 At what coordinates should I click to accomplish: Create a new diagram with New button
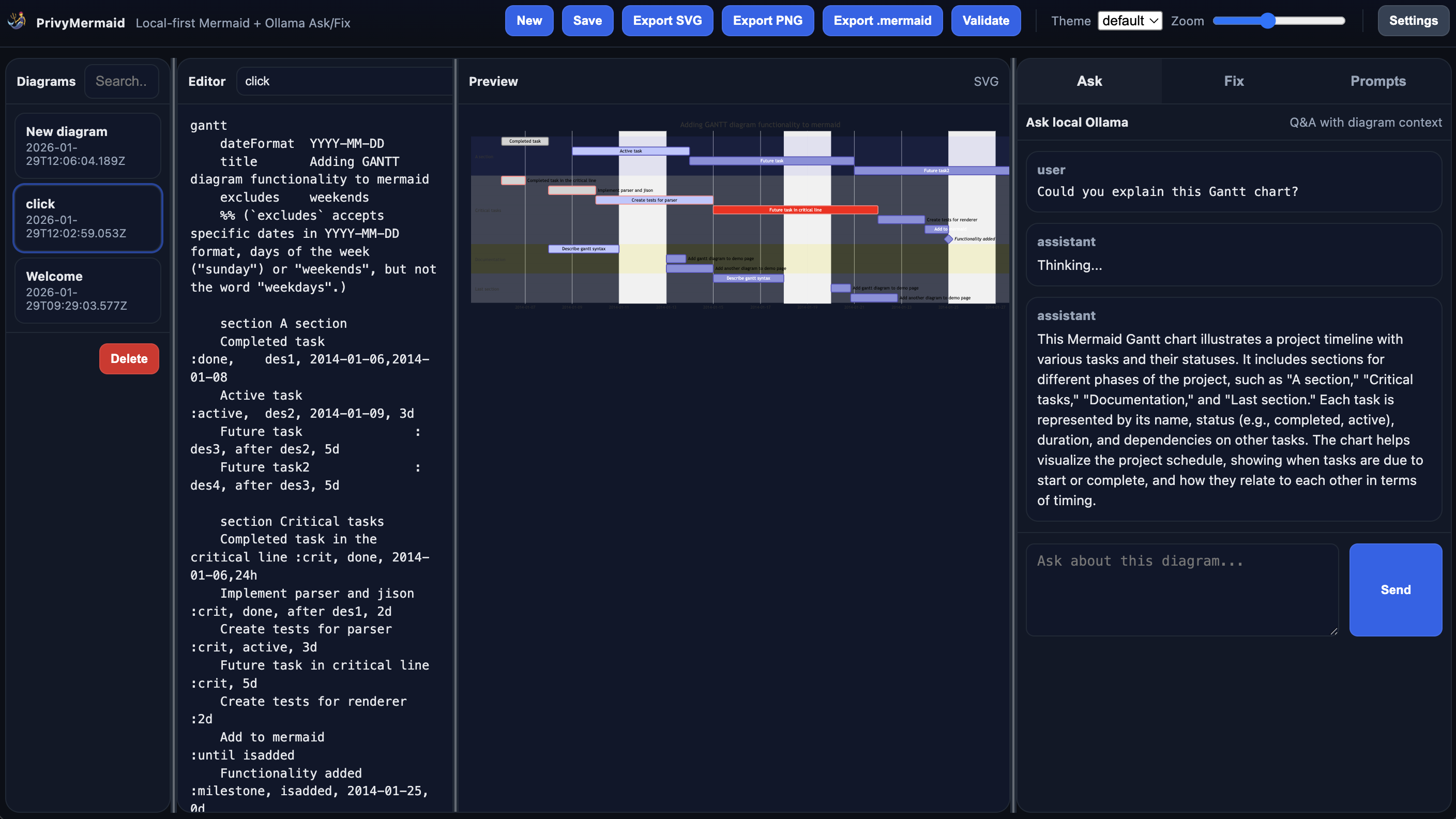coord(528,20)
